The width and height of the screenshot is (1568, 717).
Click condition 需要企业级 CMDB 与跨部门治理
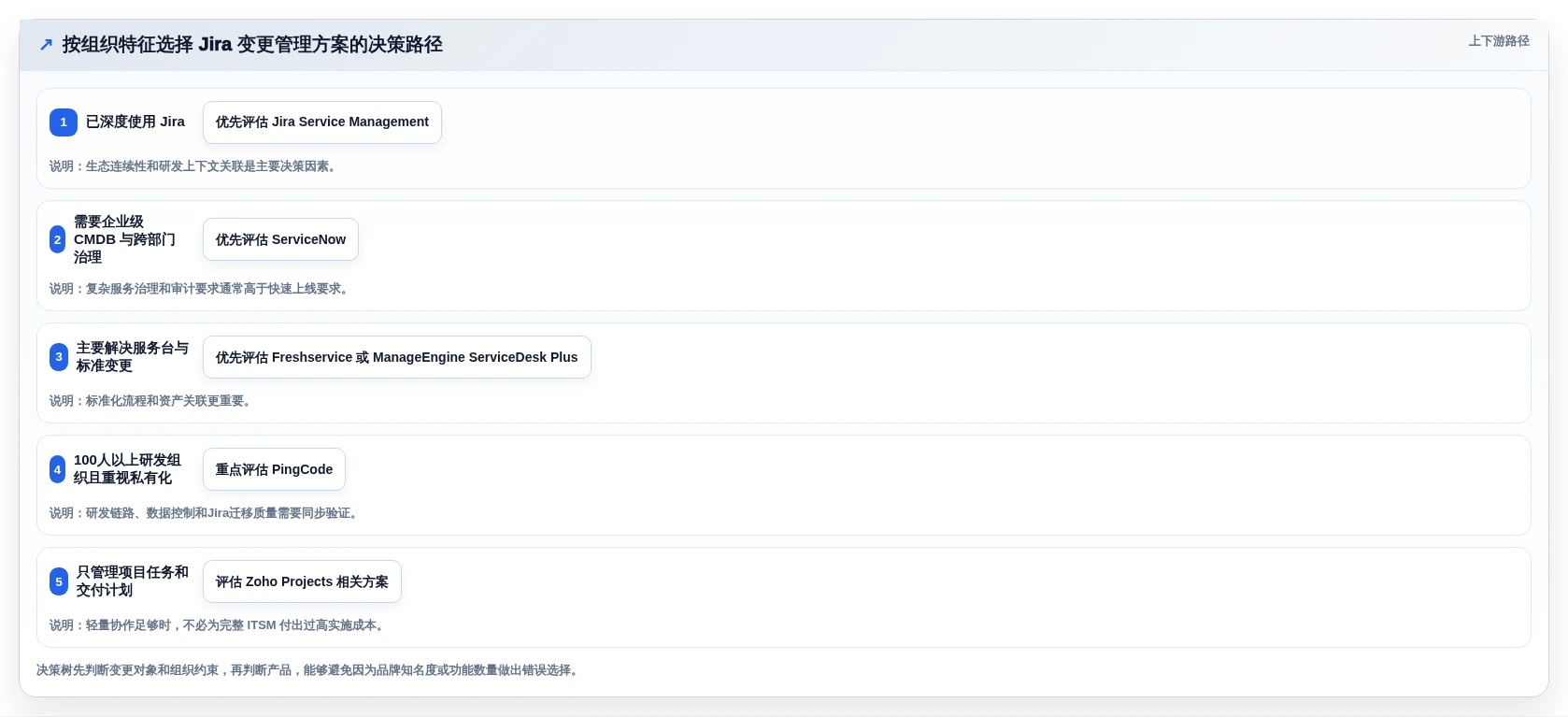pos(125,239)
